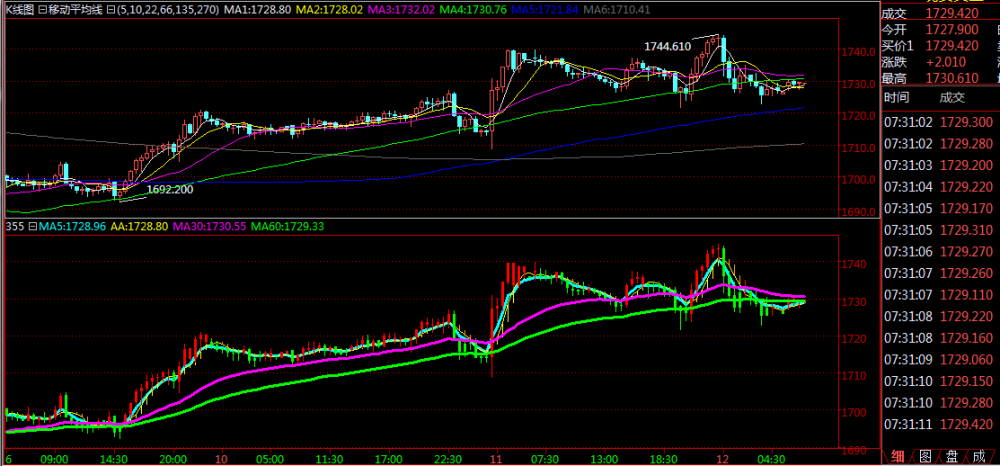Select the tick with price 1729.310
The height and width of the screenshot is (466, 1000).
[x=940, y=230]
